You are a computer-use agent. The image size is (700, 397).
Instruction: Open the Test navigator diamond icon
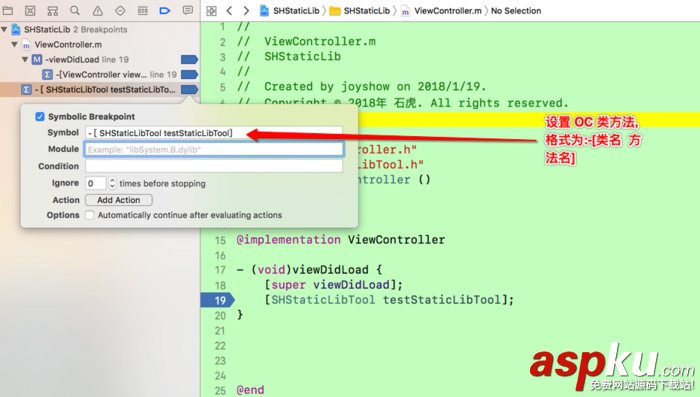(120, 10)
